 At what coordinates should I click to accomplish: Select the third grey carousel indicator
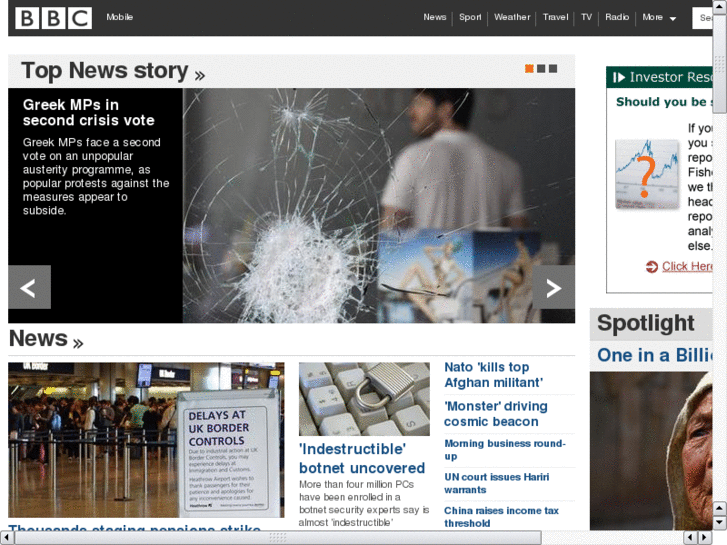coord(553,69)
